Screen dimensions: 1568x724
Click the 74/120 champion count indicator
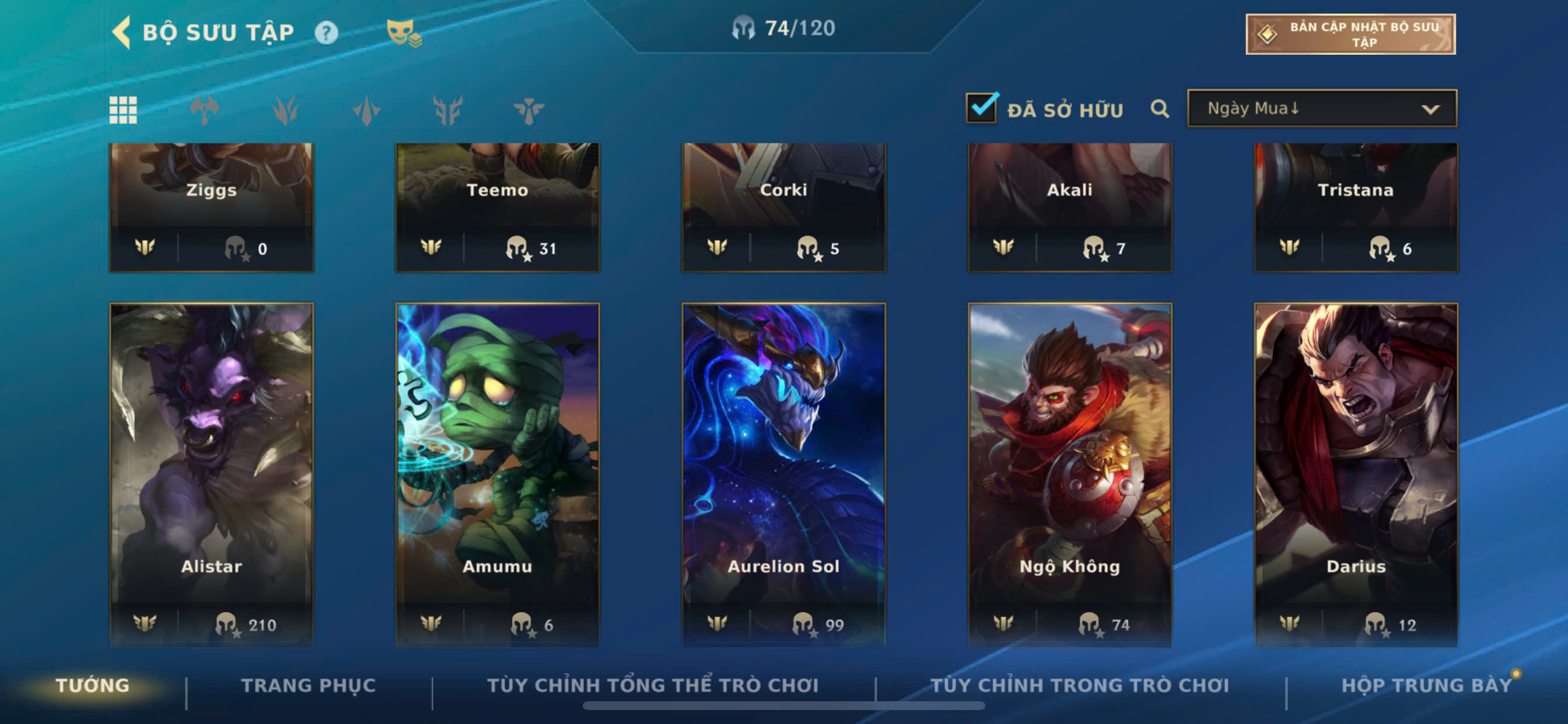pyautogui.click(x=783, y=28)
